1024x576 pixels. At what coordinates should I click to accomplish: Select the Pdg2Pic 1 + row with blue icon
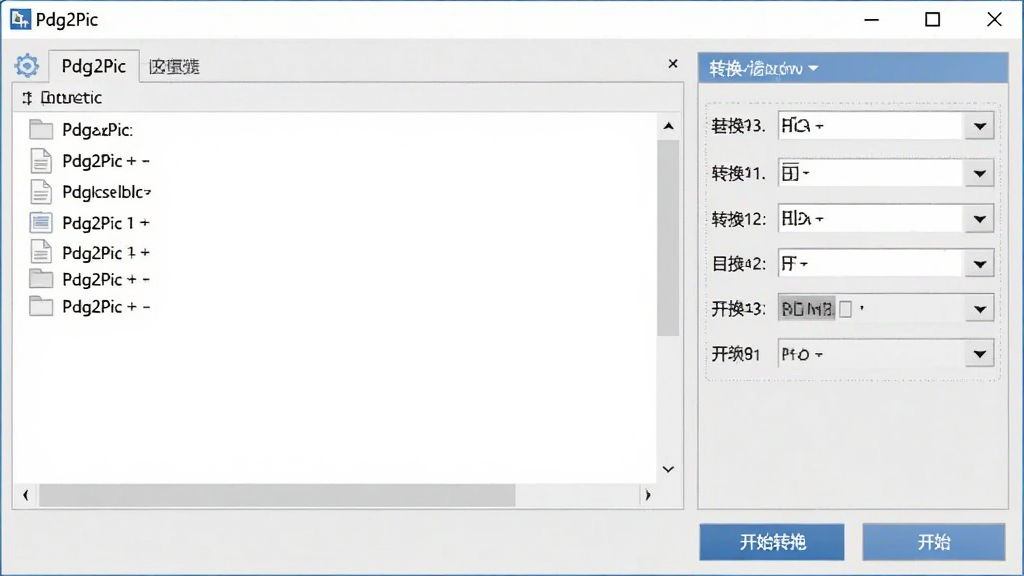point(90,223)
